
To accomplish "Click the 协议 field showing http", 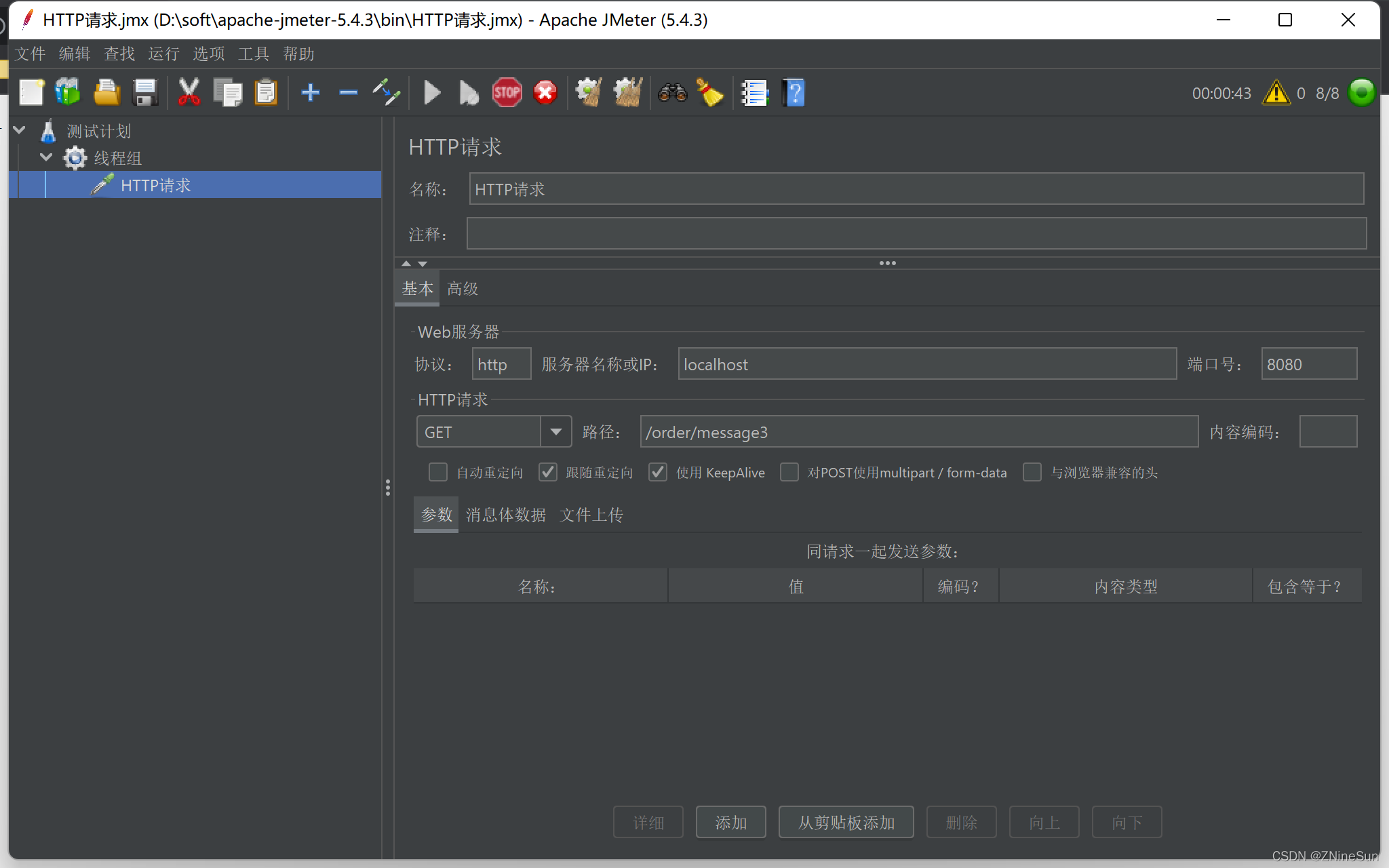I will pyautogui.click(x=501, y=363).
